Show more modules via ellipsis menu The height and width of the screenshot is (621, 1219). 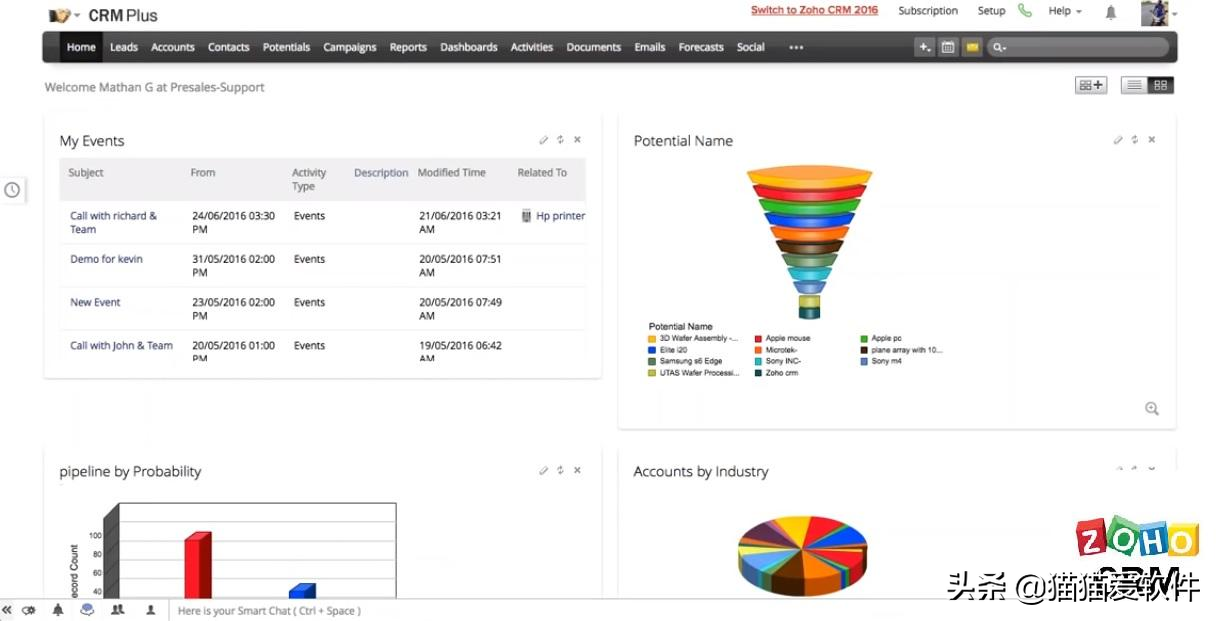[x=796, y=47]
